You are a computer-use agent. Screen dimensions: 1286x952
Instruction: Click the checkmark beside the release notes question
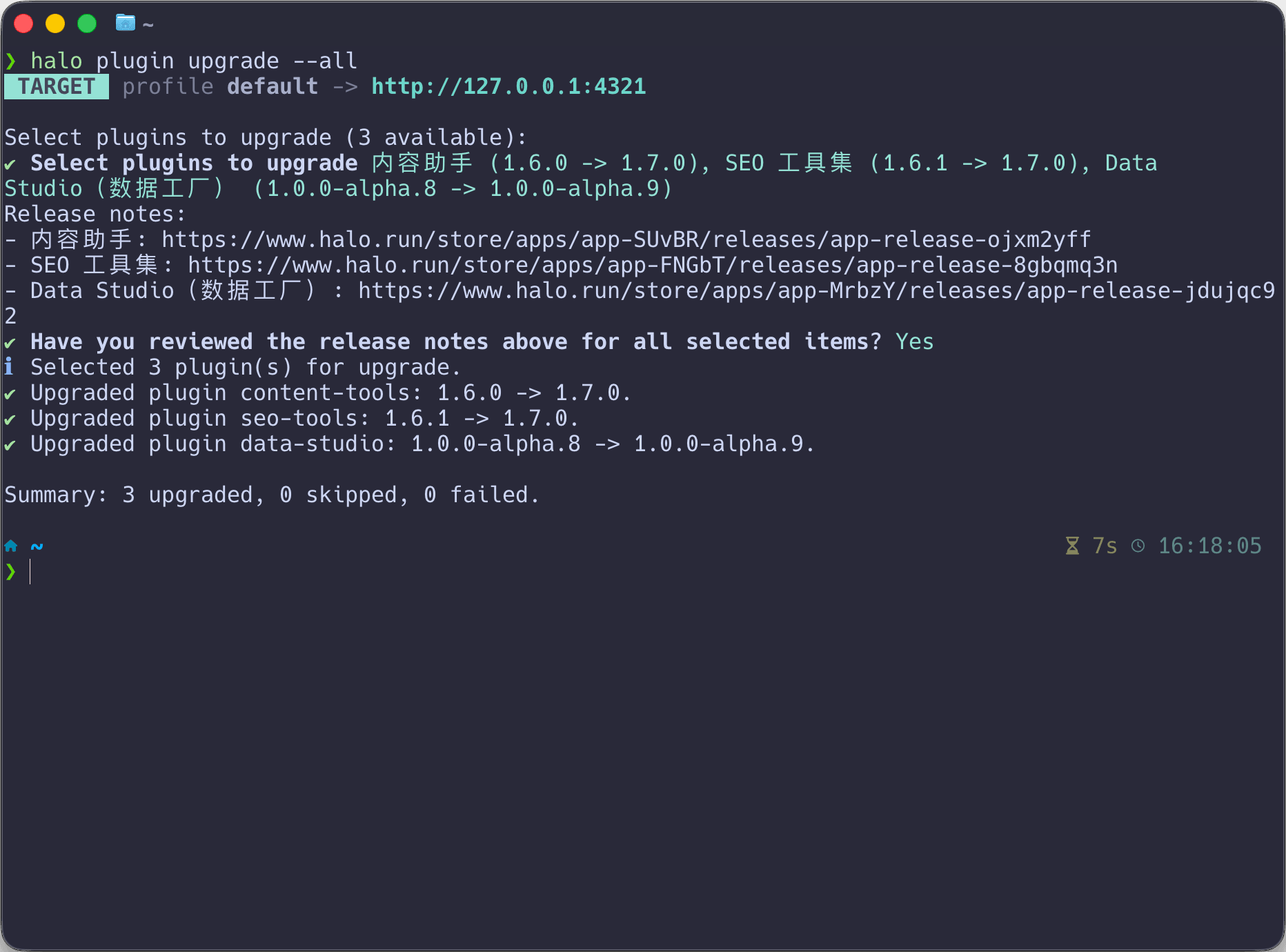tap(10, 343)
